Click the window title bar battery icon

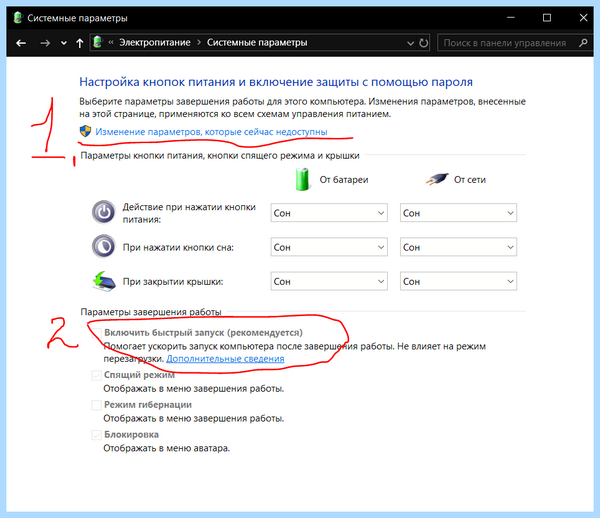coord(18,18)
